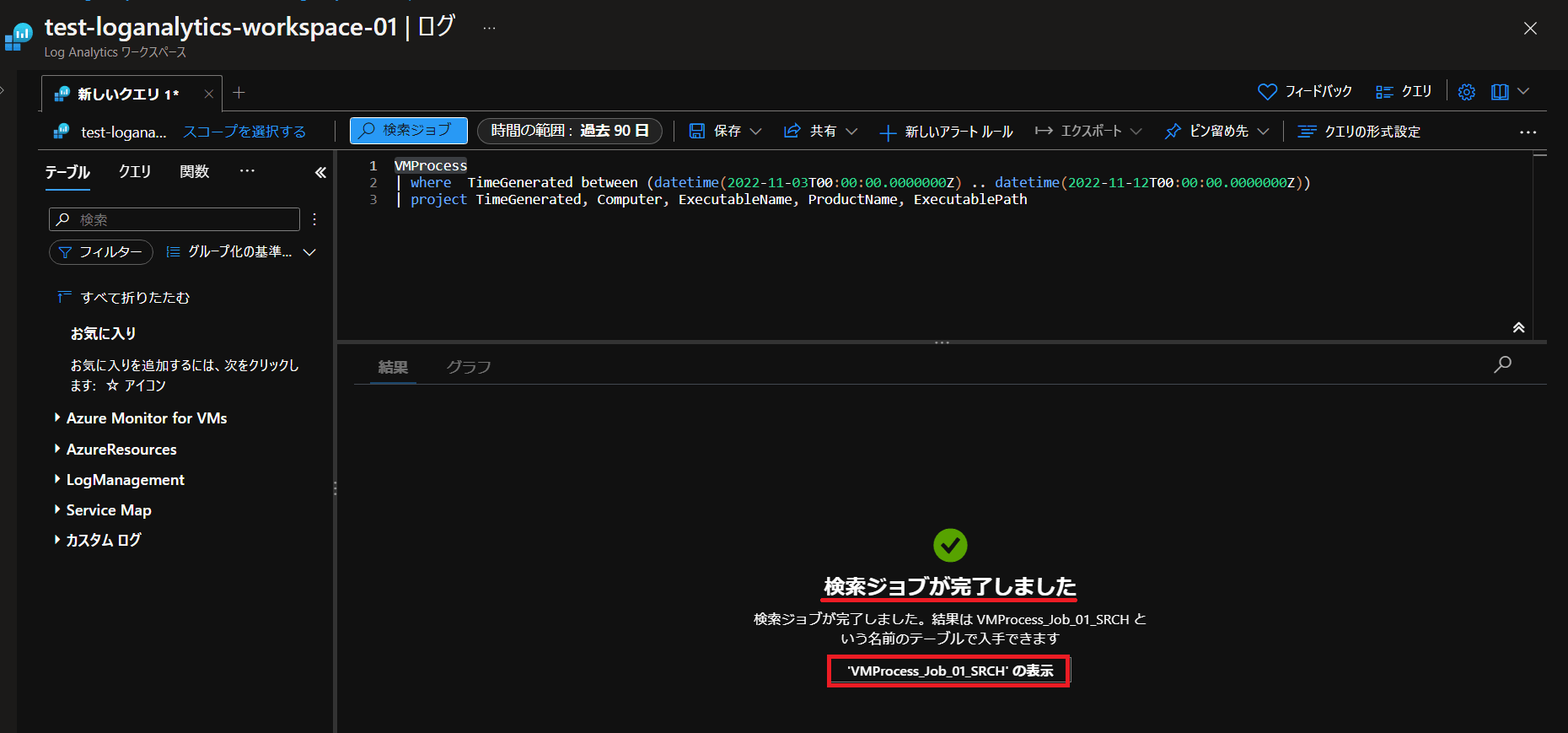
Task: Click the test-logana... scope name
Action: coord(123,132)
